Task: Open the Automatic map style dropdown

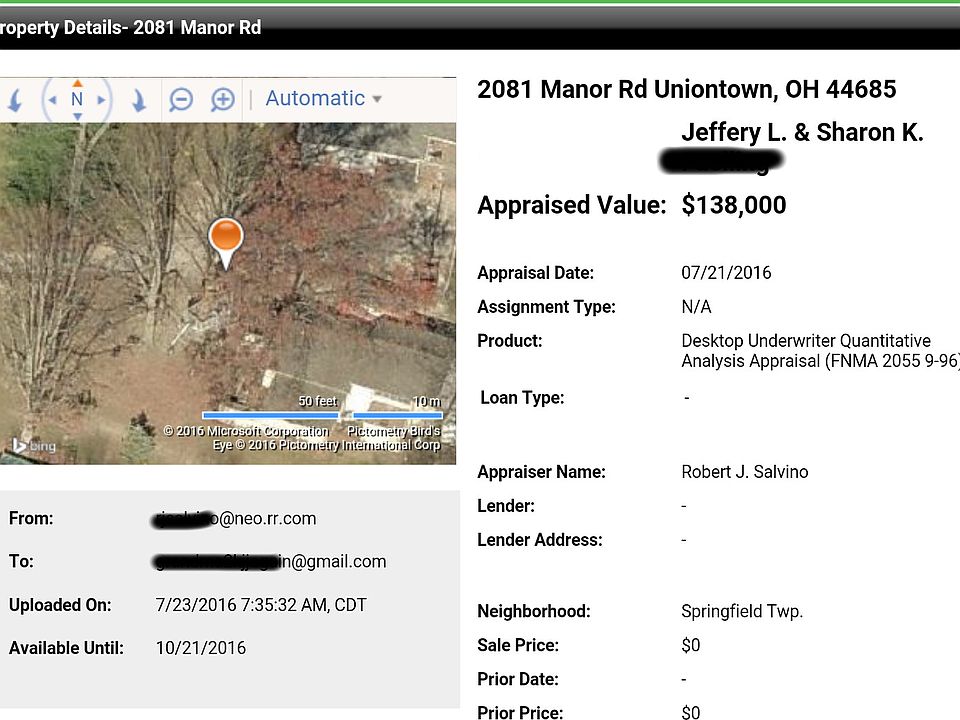Action: coord(323,99)
